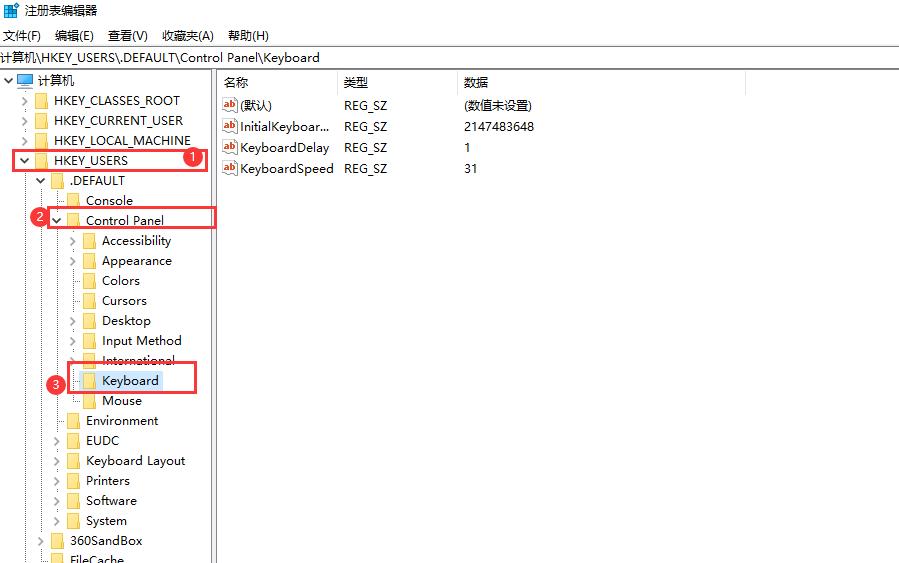The image size is (899, 563).
Task: Expand the Appearance key chevron
Action: coord(72,261)
